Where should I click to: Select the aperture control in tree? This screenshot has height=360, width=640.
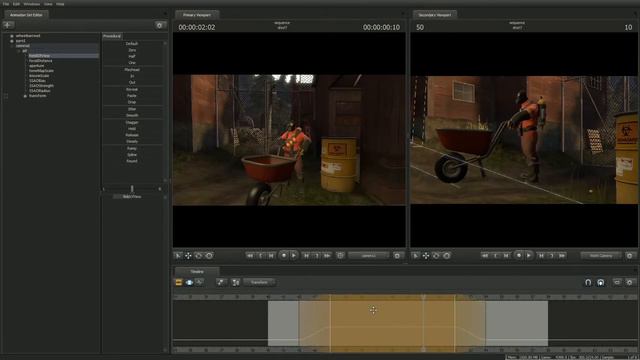pyautogui.click(x=37, y=66)
